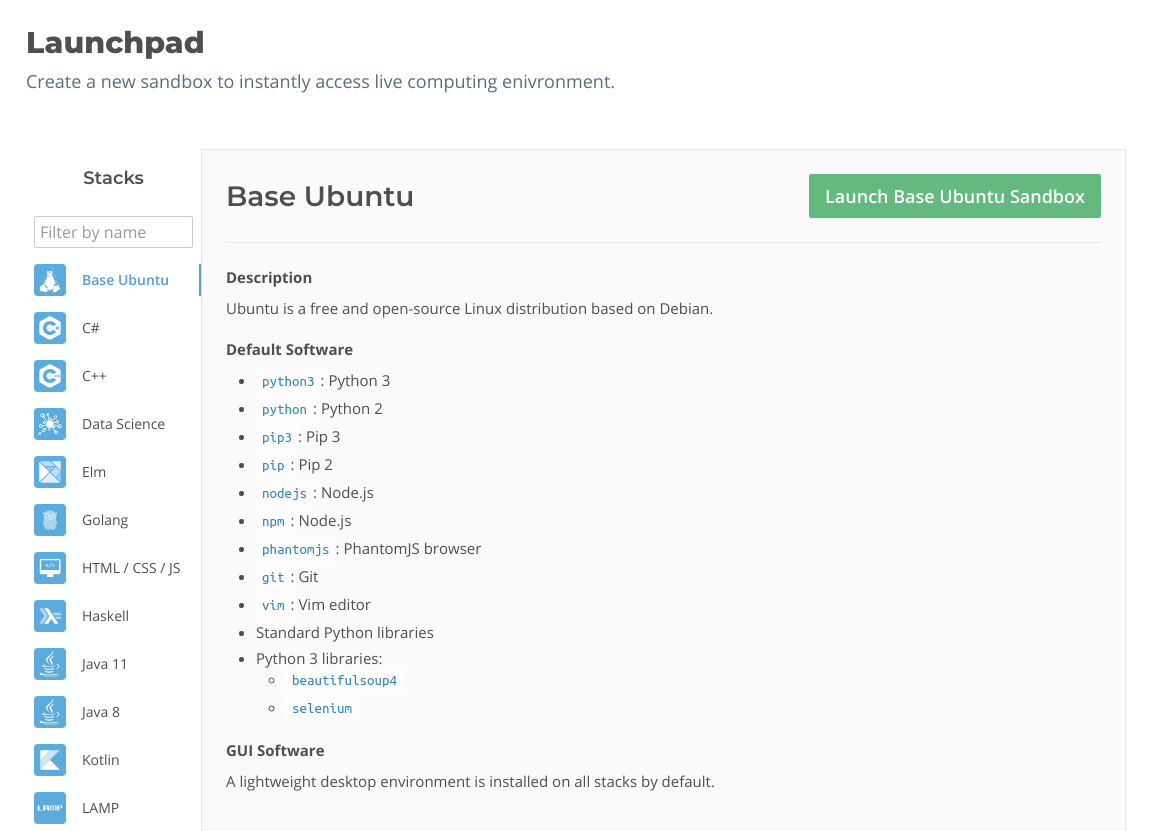Click the nodejs code label

284,493
